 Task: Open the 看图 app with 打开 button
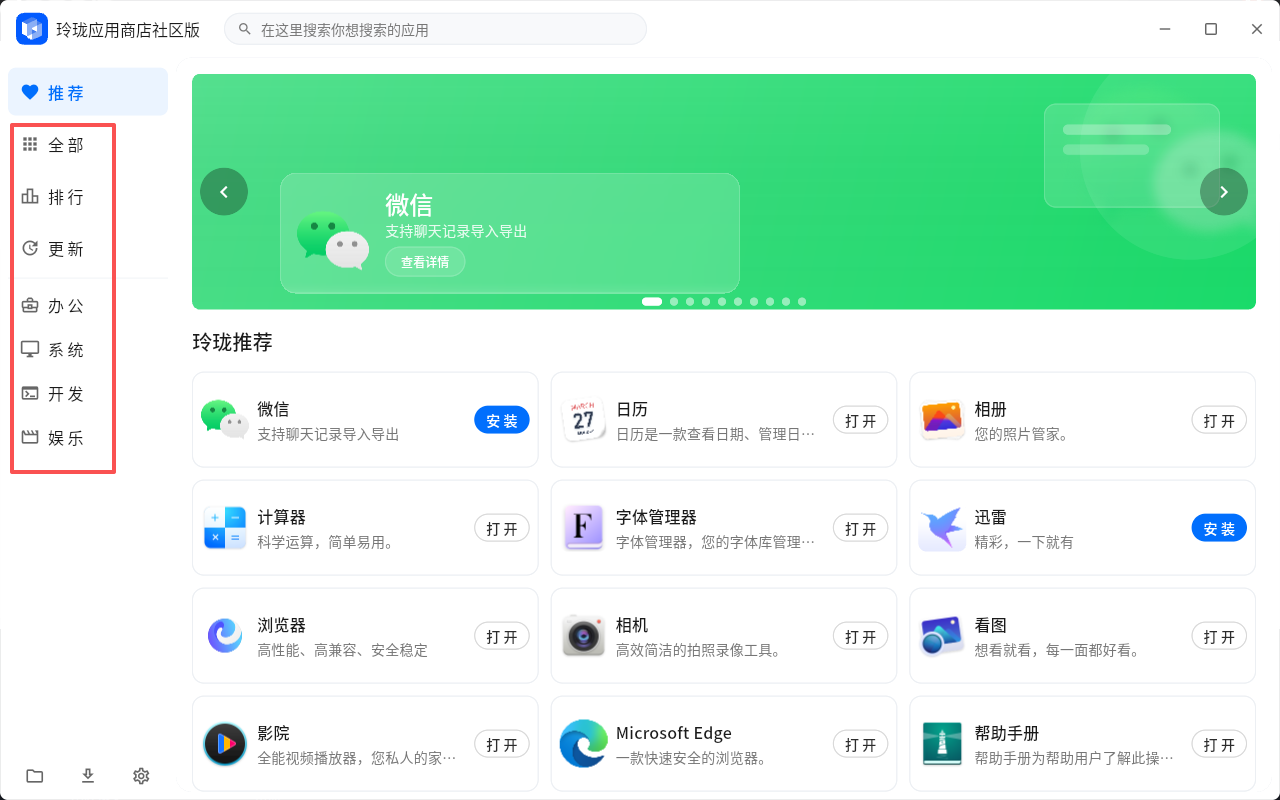tap(1219, 636)
